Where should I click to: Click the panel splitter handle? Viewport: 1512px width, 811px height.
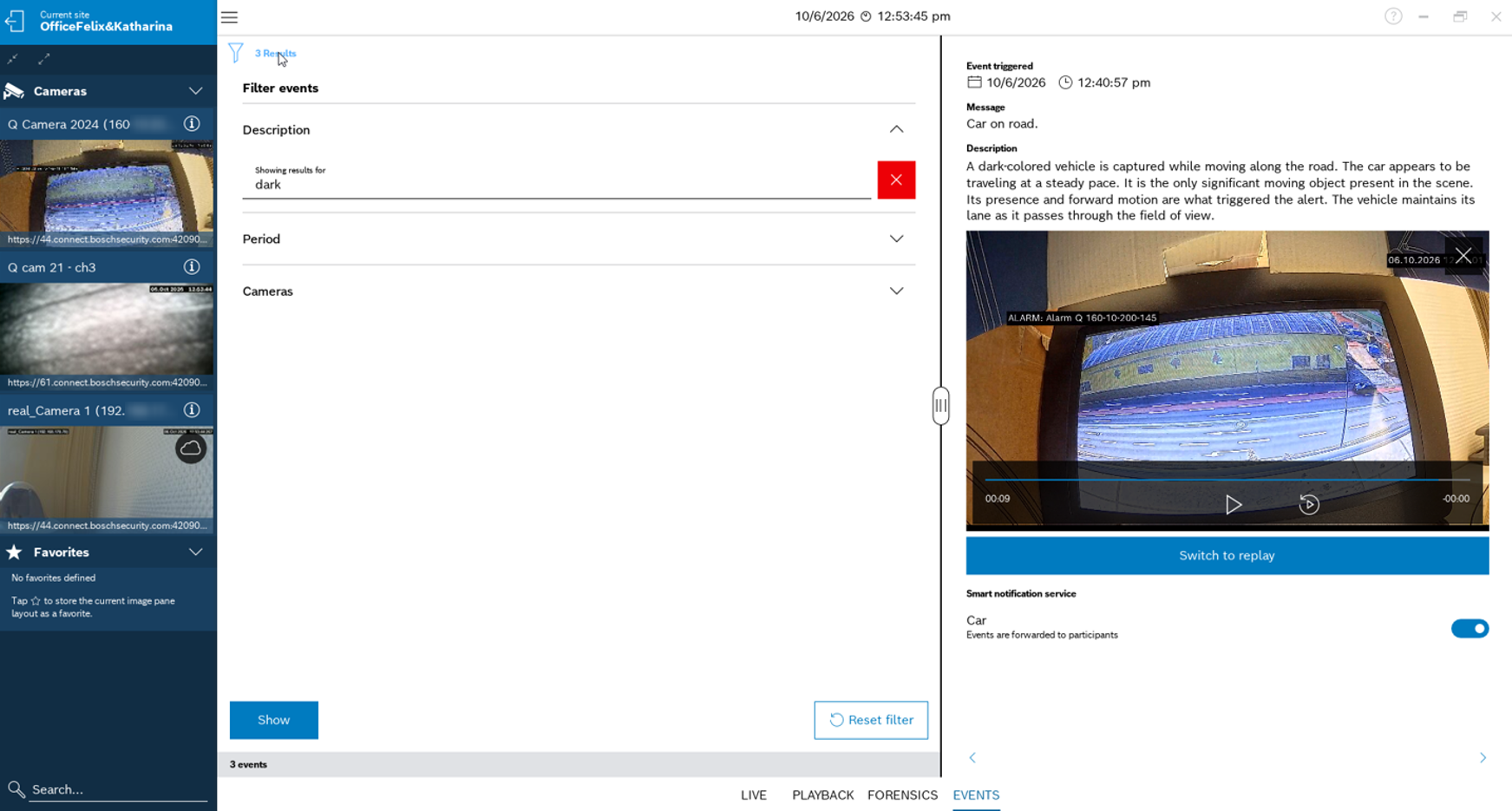940,406
